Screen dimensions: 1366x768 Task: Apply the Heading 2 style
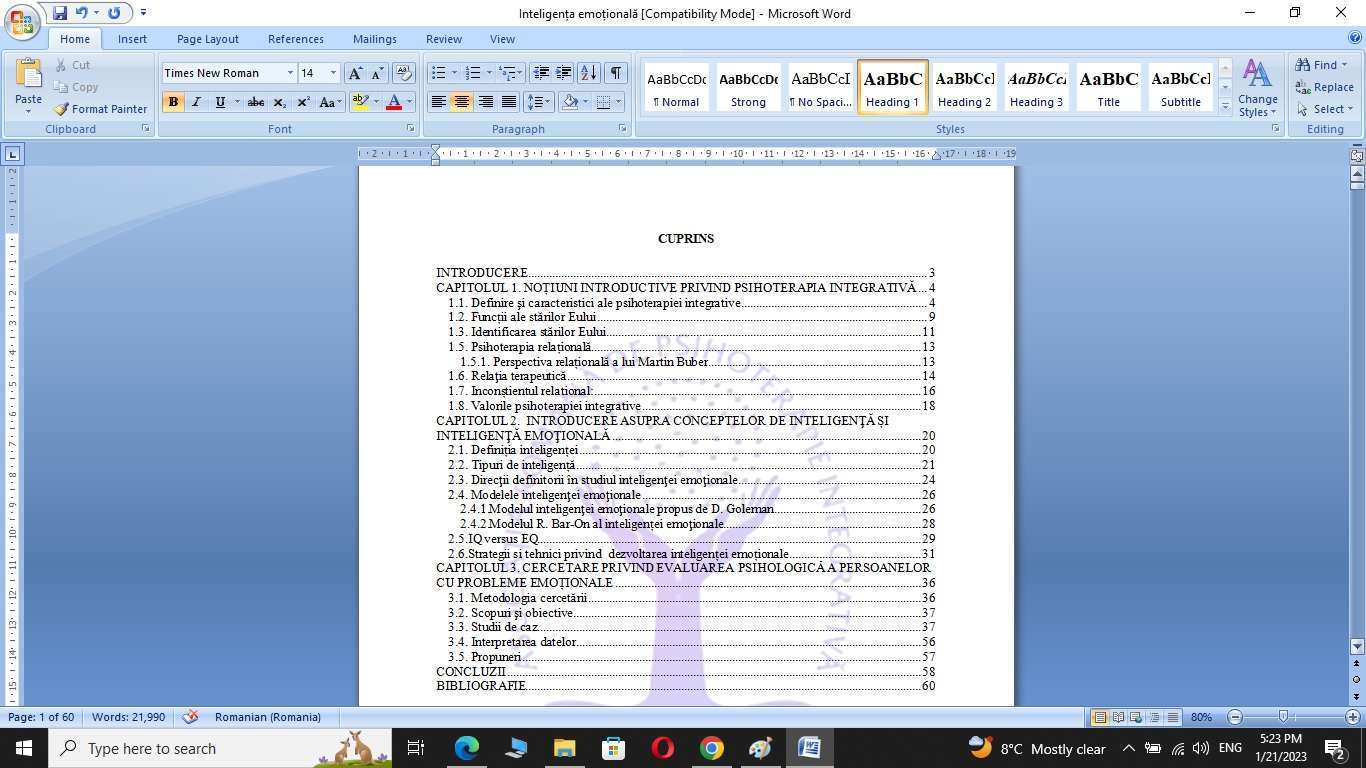tap(964, 87)
